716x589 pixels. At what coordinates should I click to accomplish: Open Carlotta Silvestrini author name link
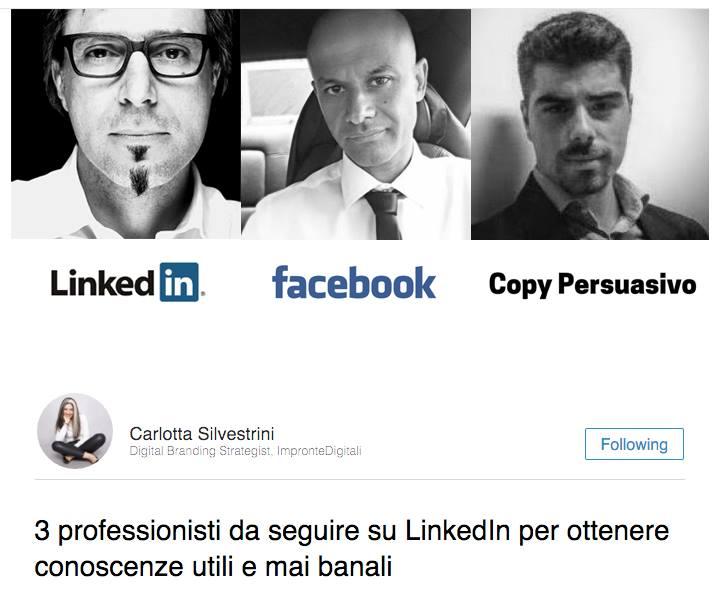coord(202,433)
